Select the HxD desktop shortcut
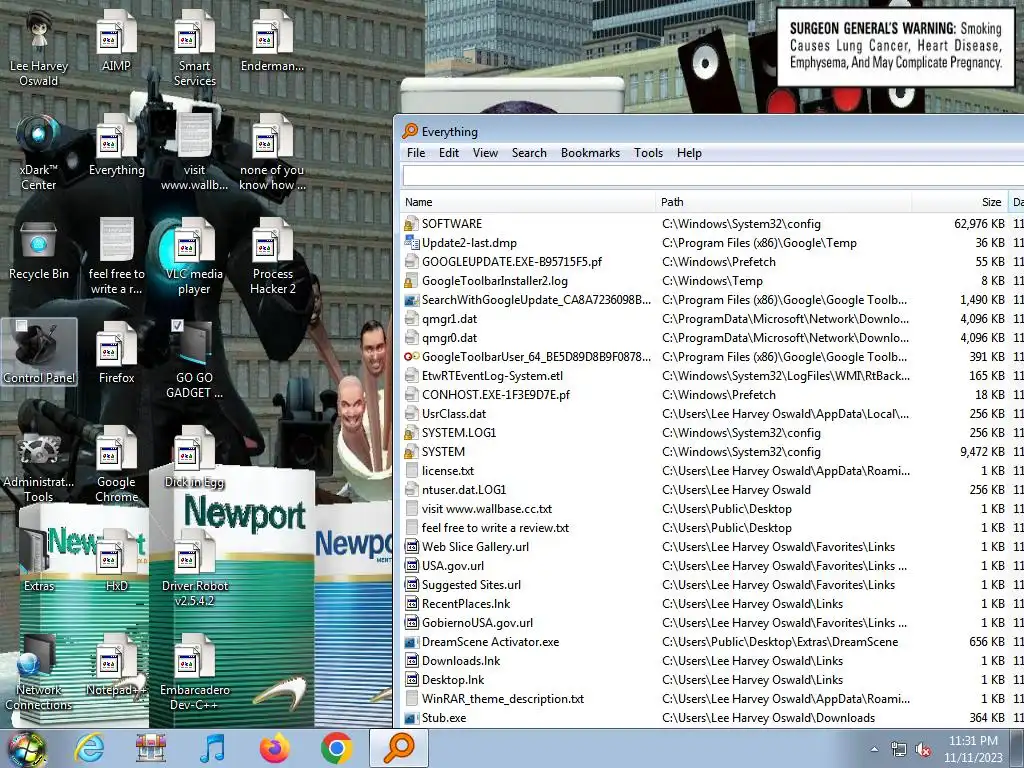1024x768 pixels. pyautogui.click(x=116, y=560)
